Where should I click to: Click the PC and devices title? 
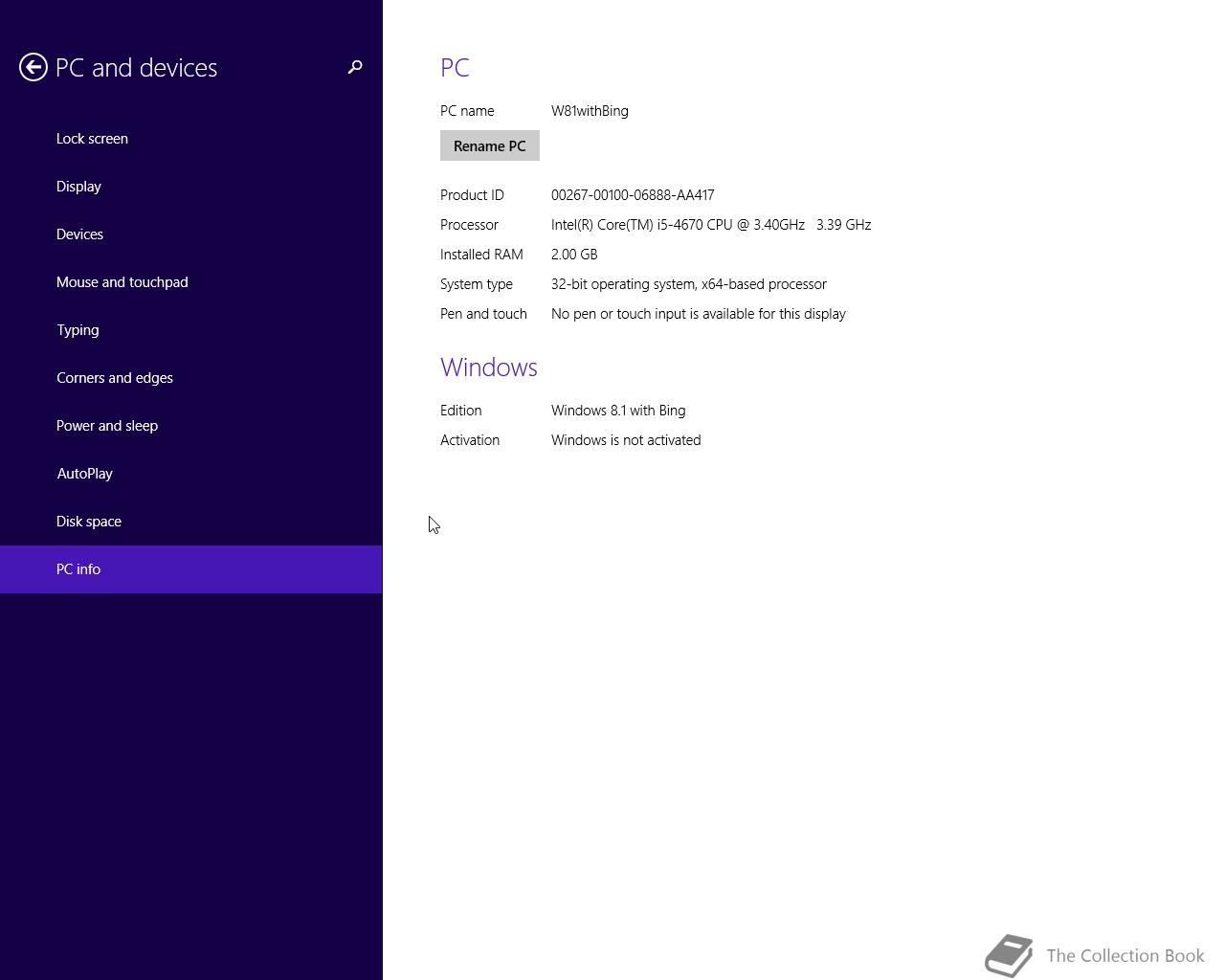pos(137,68)
